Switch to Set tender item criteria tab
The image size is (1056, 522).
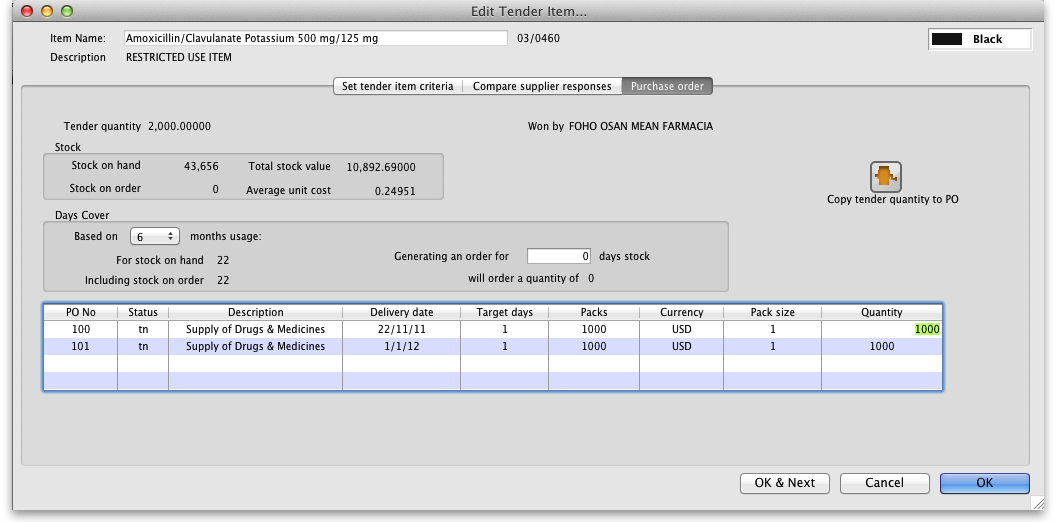[397, 86]
